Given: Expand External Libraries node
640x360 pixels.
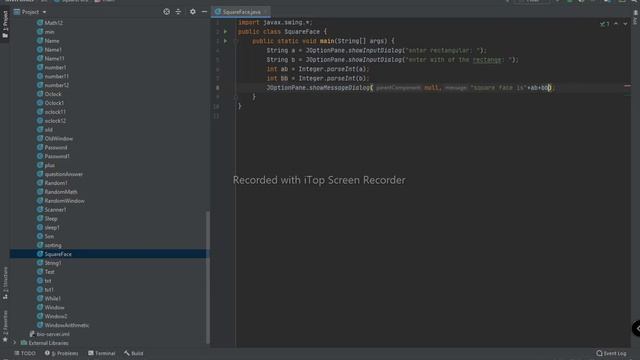Looking at the screenshot, I should (15, 343).
